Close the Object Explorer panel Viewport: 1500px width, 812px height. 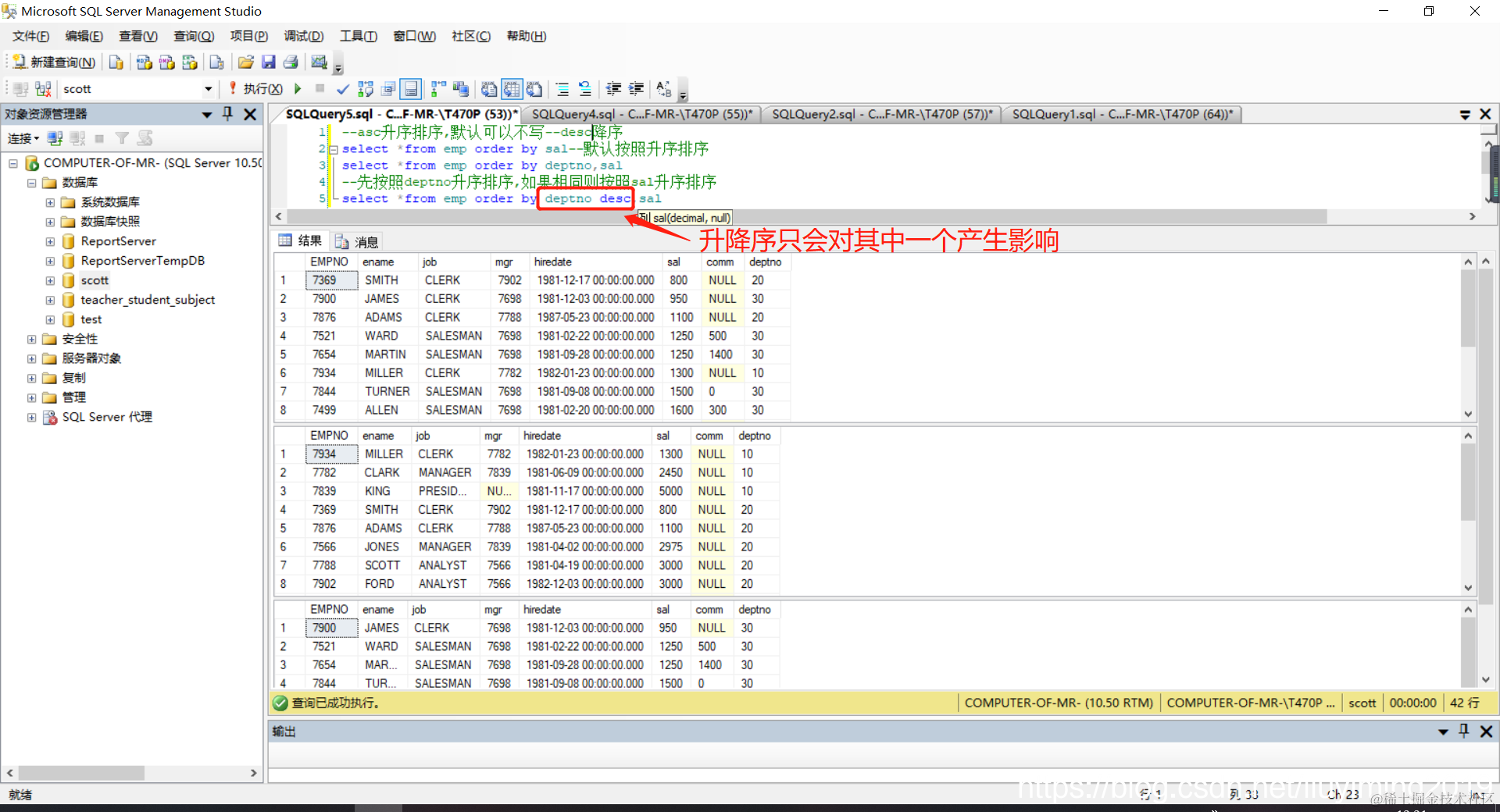coord(250,114)
